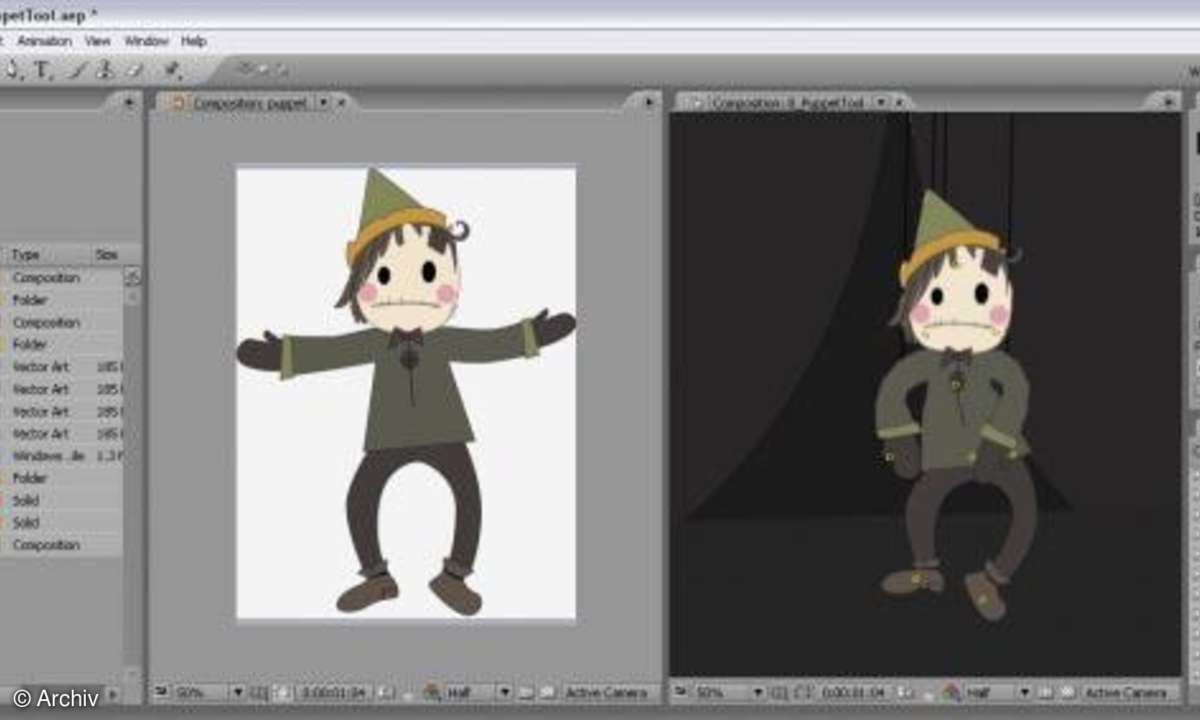Toggle mask visibility in the PuppetTool viewer
1200x720 pixels.
point(804,692)
